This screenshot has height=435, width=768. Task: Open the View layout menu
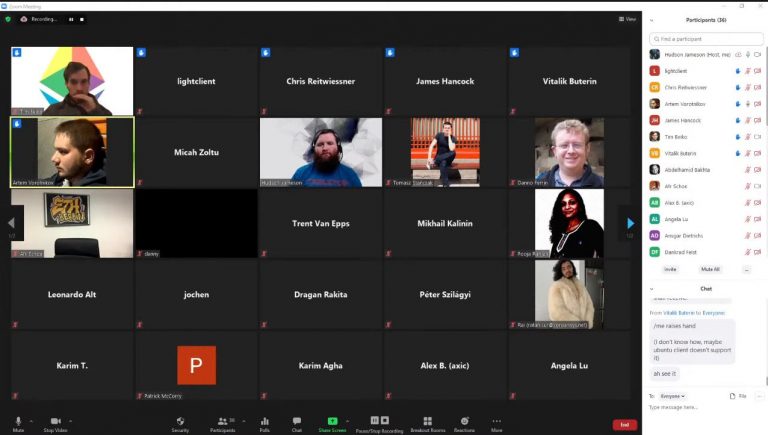[627, 19]
